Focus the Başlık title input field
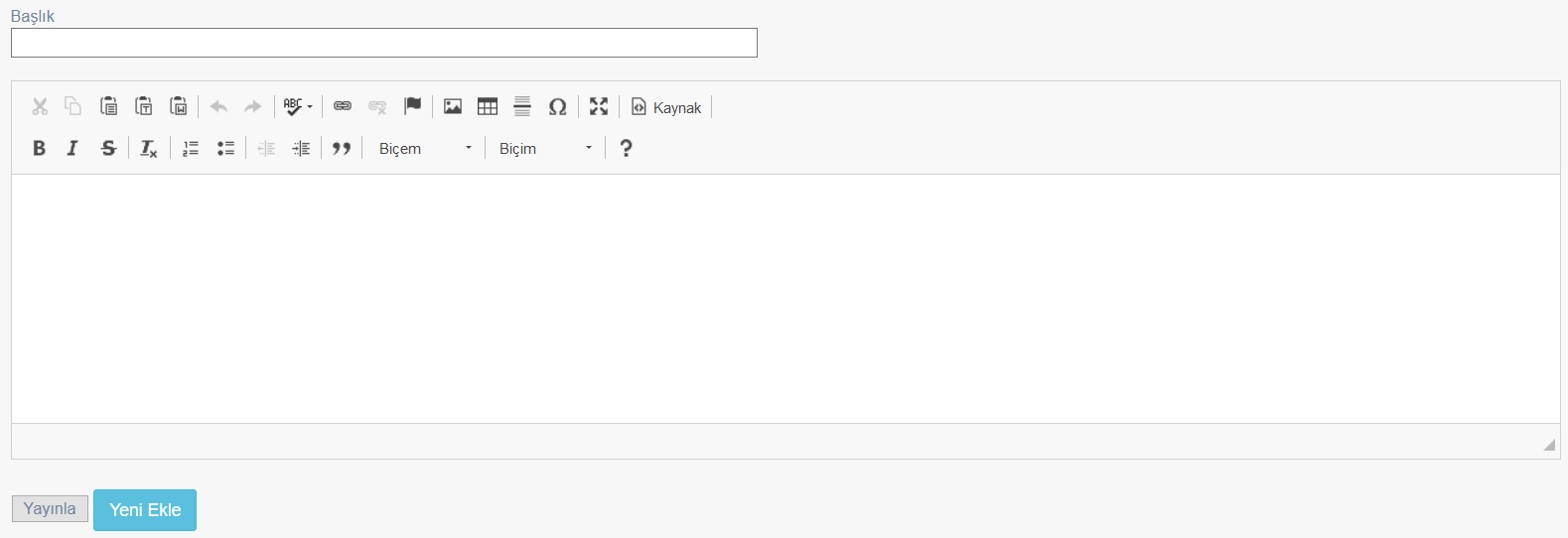The height and width of the screenshot is (538, 1568). (384, 43)
